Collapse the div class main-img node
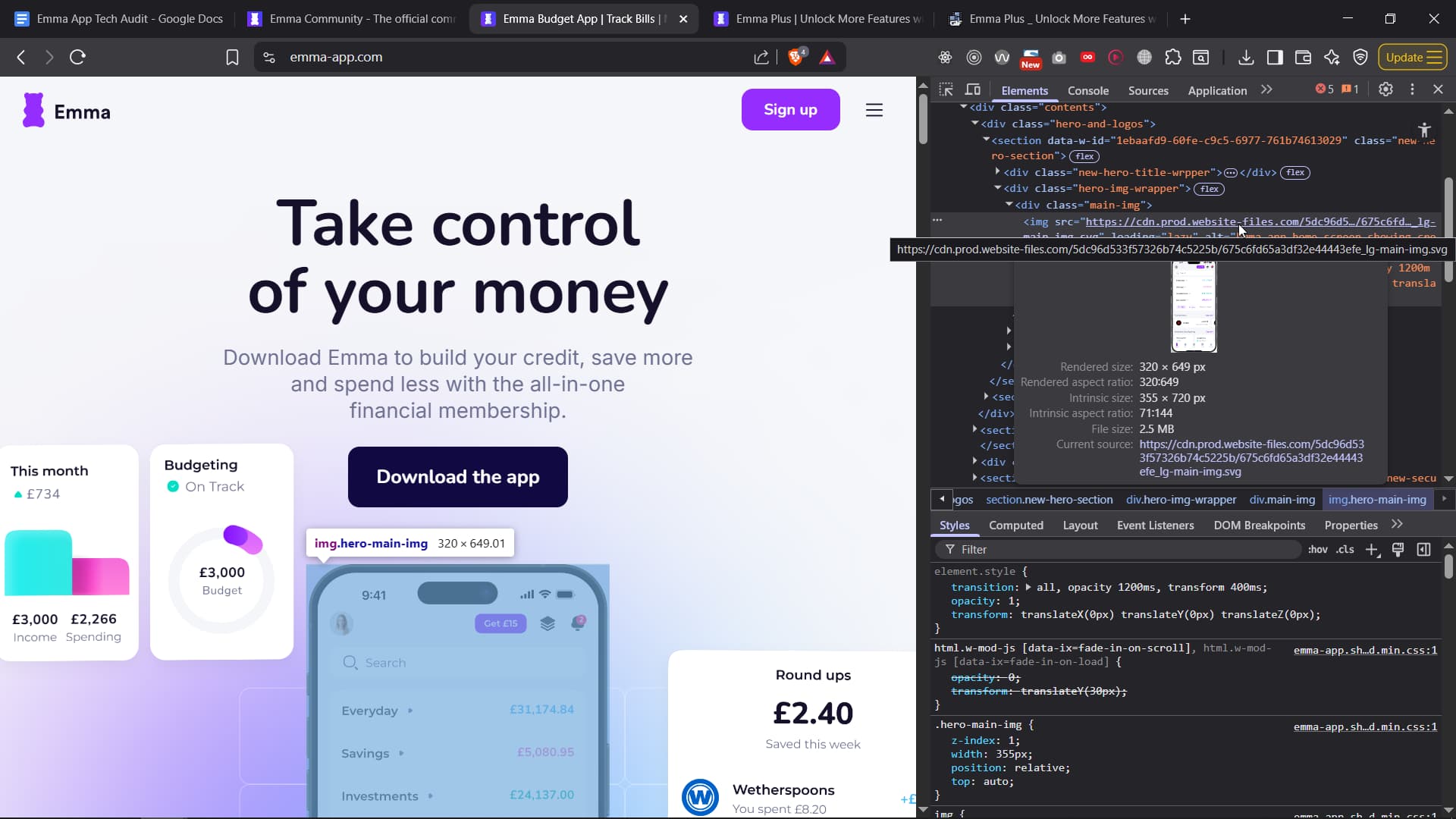 pos(1009,205)
